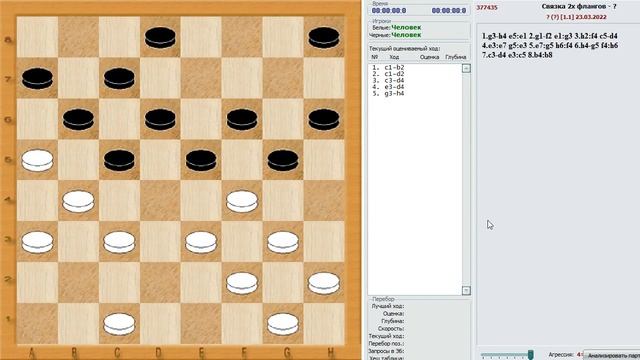The image size is (640, 360).
Task: Click the position number 377435
Action: pyautogui.click(x=487, y=7)
